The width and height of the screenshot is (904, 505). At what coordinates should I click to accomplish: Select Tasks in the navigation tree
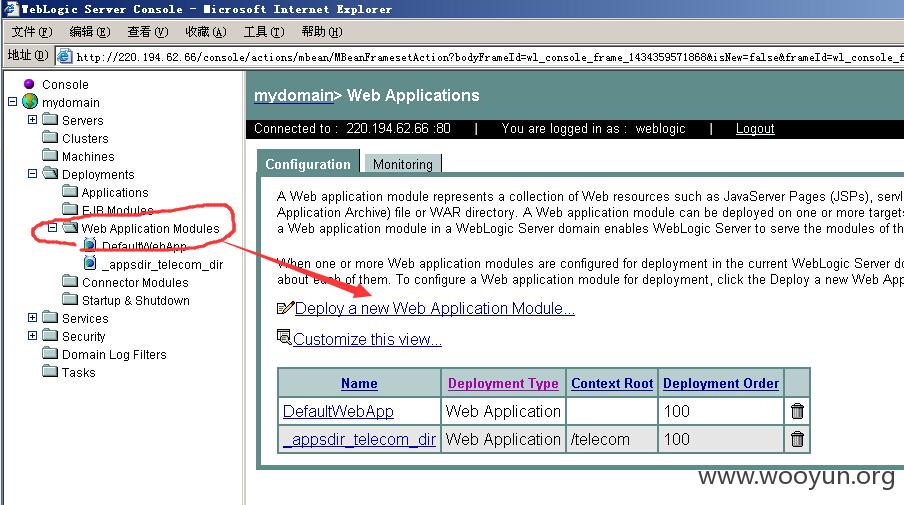[78, 372]
